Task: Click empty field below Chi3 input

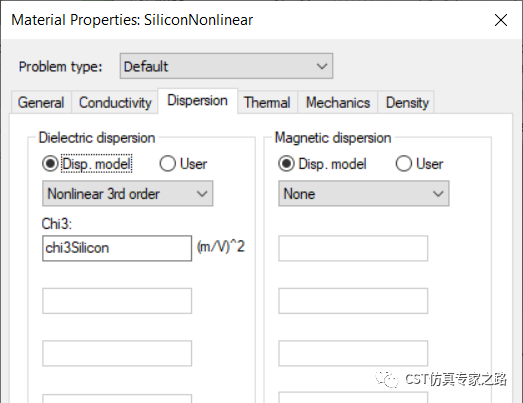Action: 117,301
